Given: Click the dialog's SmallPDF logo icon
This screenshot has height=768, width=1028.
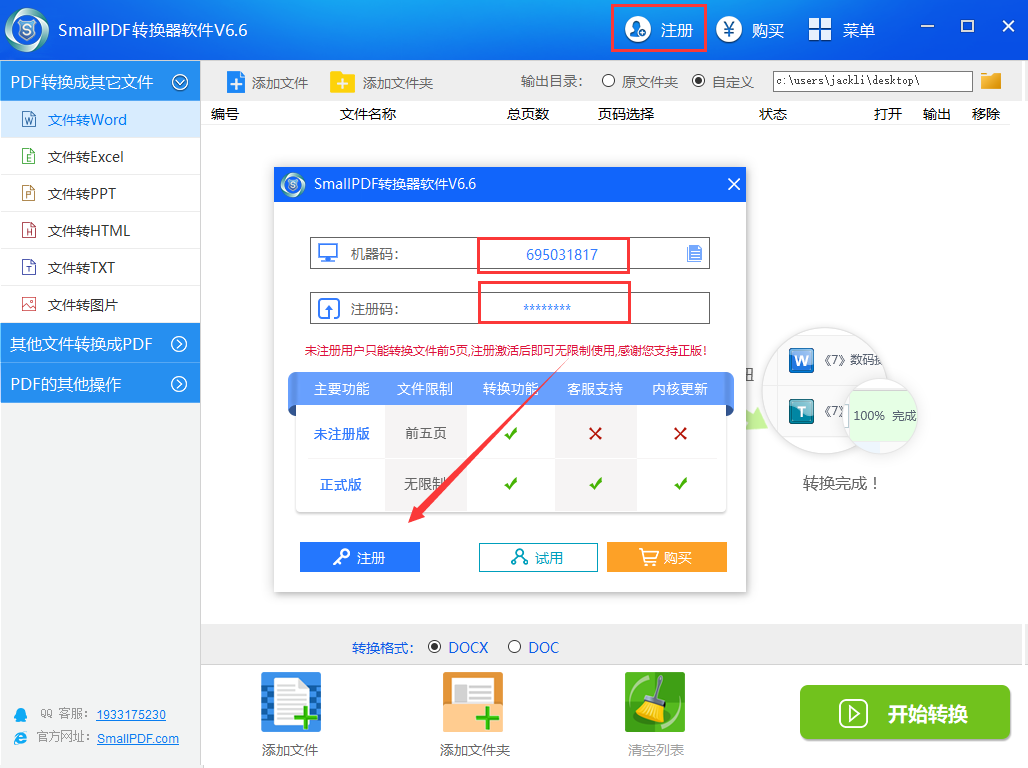Looking at the screenshot, I should click(x=293, y=184).
